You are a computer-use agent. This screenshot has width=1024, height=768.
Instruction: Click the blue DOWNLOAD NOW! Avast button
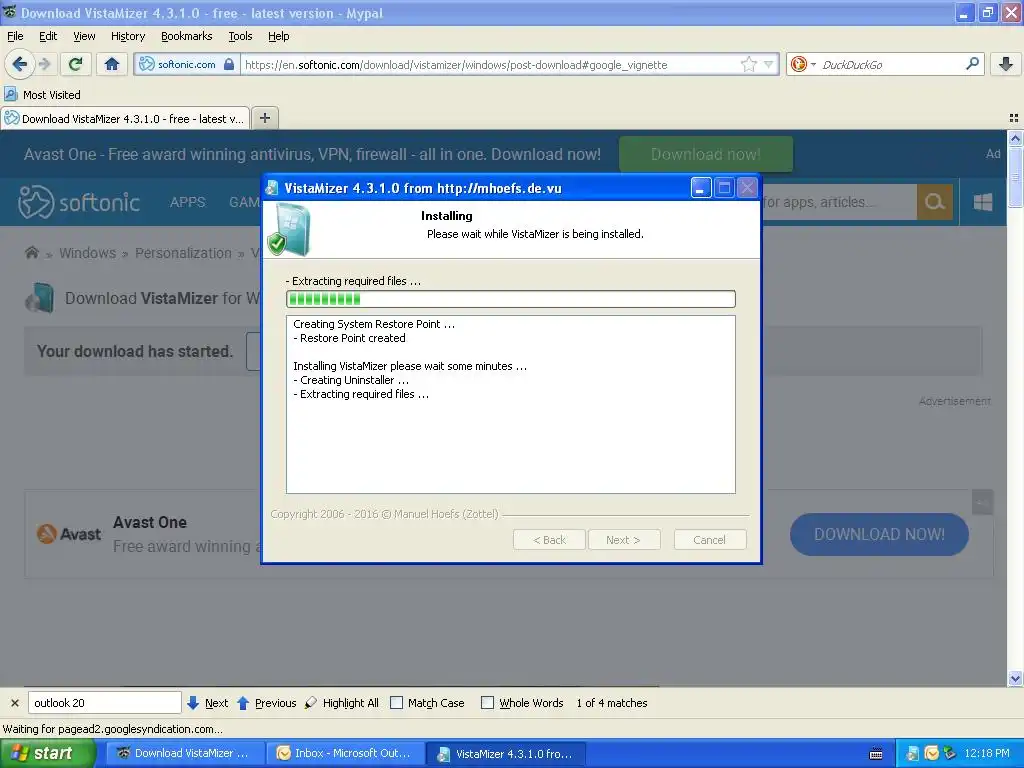(x=879, y=534)
